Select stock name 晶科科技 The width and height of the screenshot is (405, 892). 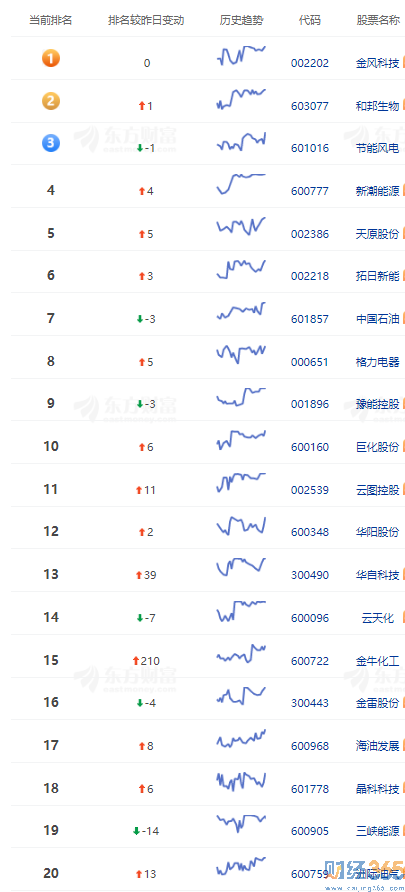[378, 789]
